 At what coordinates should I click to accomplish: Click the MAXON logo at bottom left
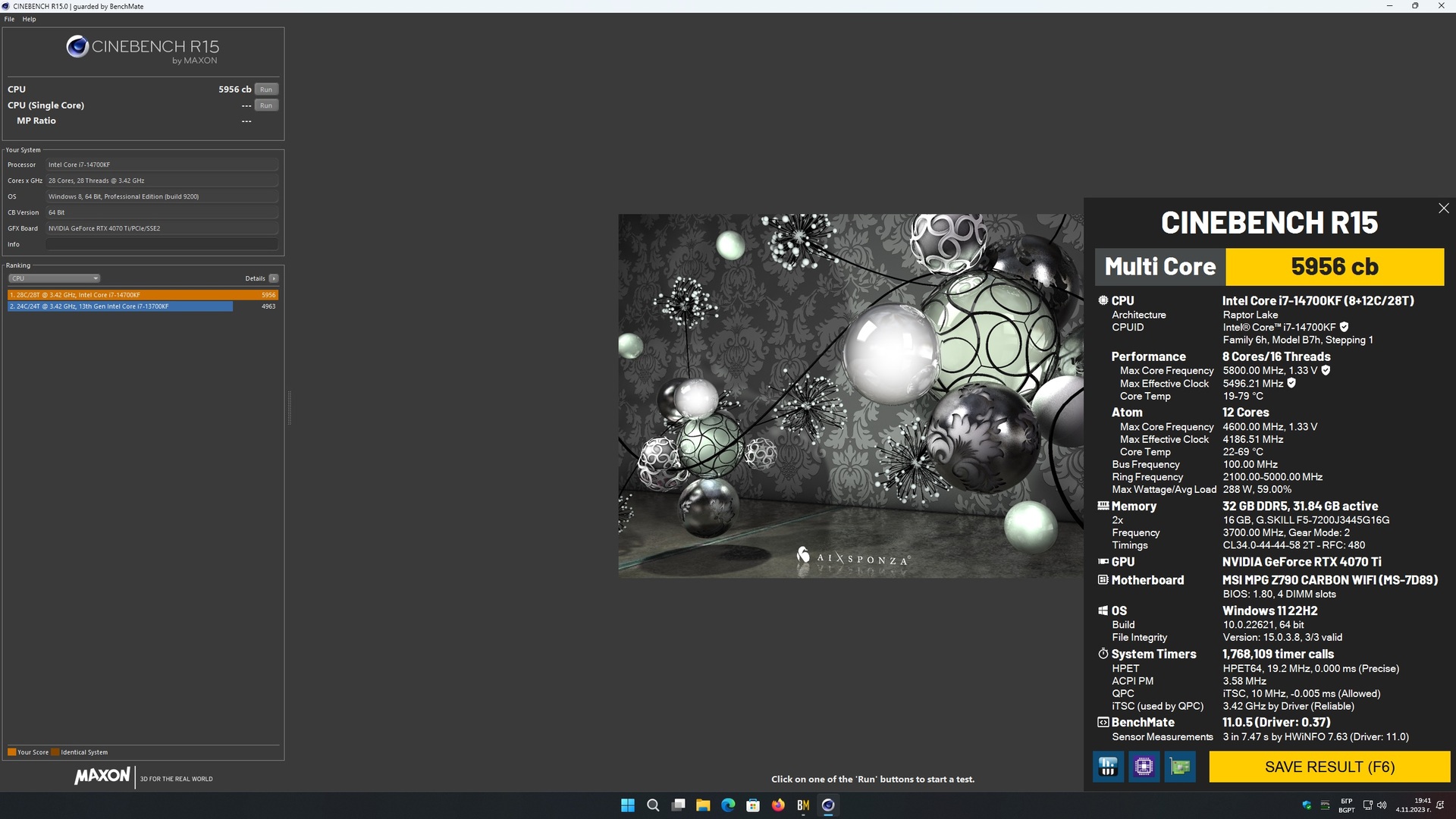click(102, 777)
